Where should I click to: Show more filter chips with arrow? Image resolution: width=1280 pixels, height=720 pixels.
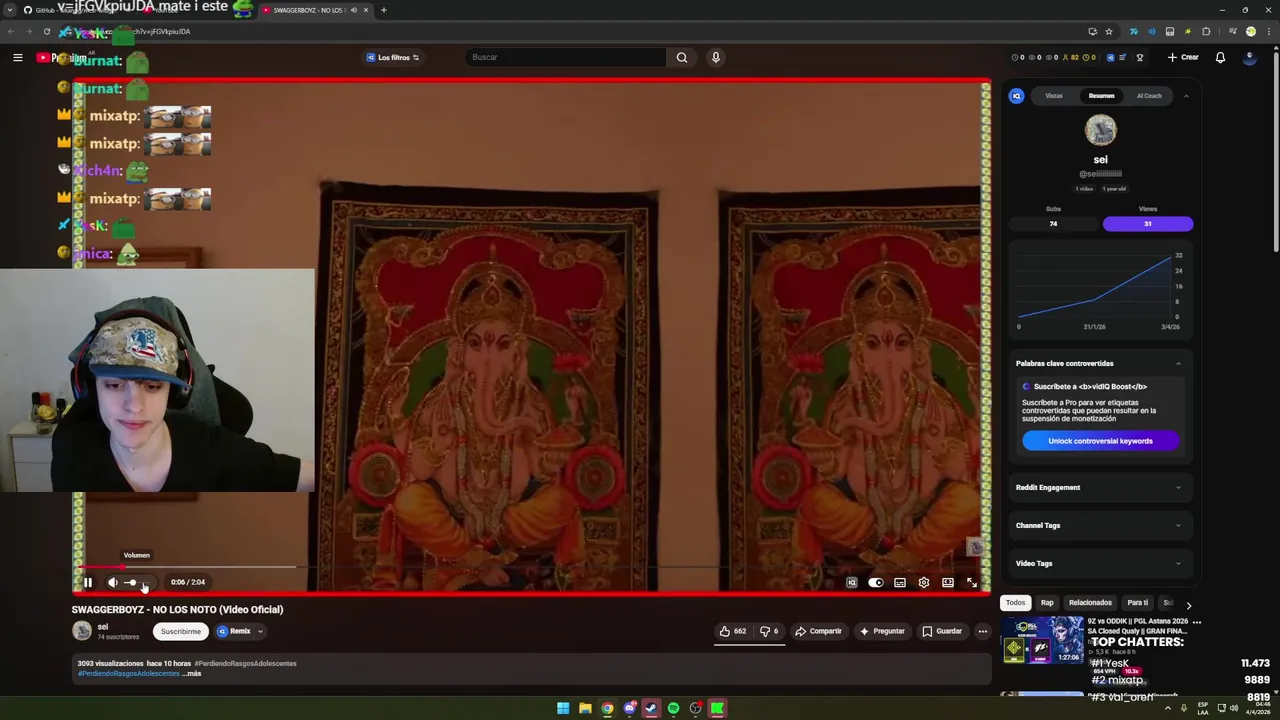pyautogui.click(x=1188, y=604)
